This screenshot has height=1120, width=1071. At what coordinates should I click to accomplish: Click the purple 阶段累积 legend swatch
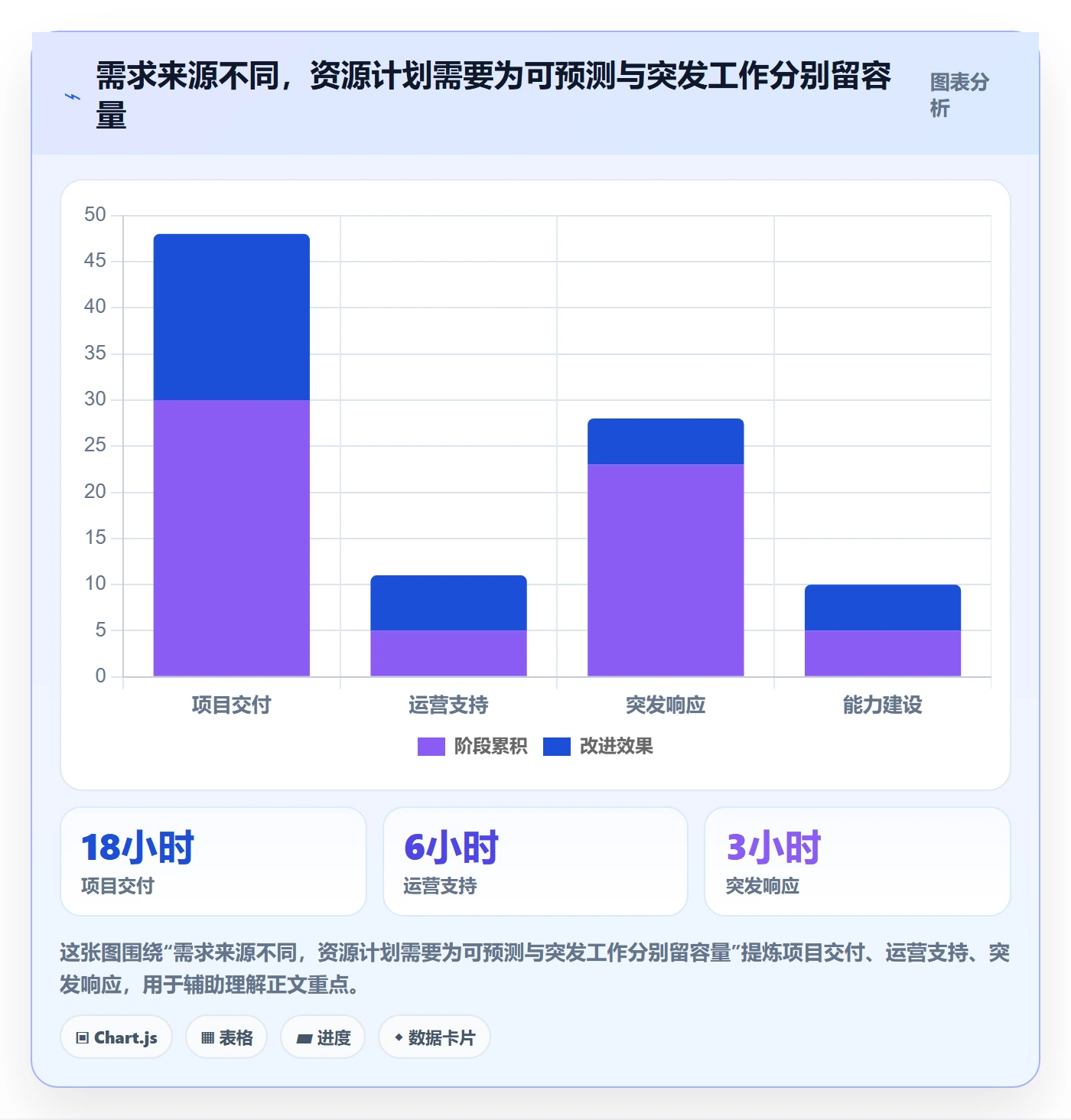(x=431, y=747)
